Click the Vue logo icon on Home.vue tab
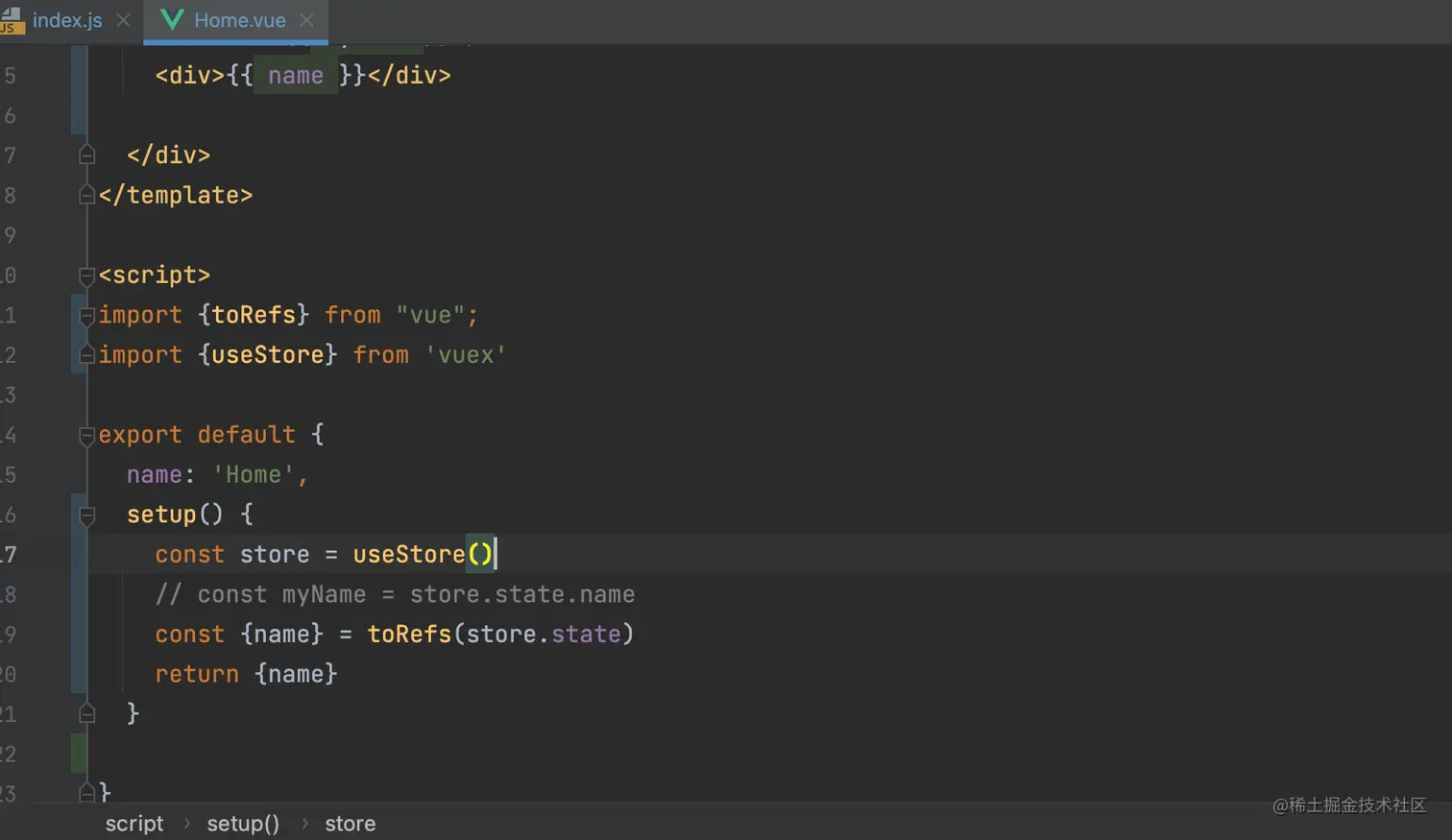This screenshot has height=840, width=1452. pos(172,19)
